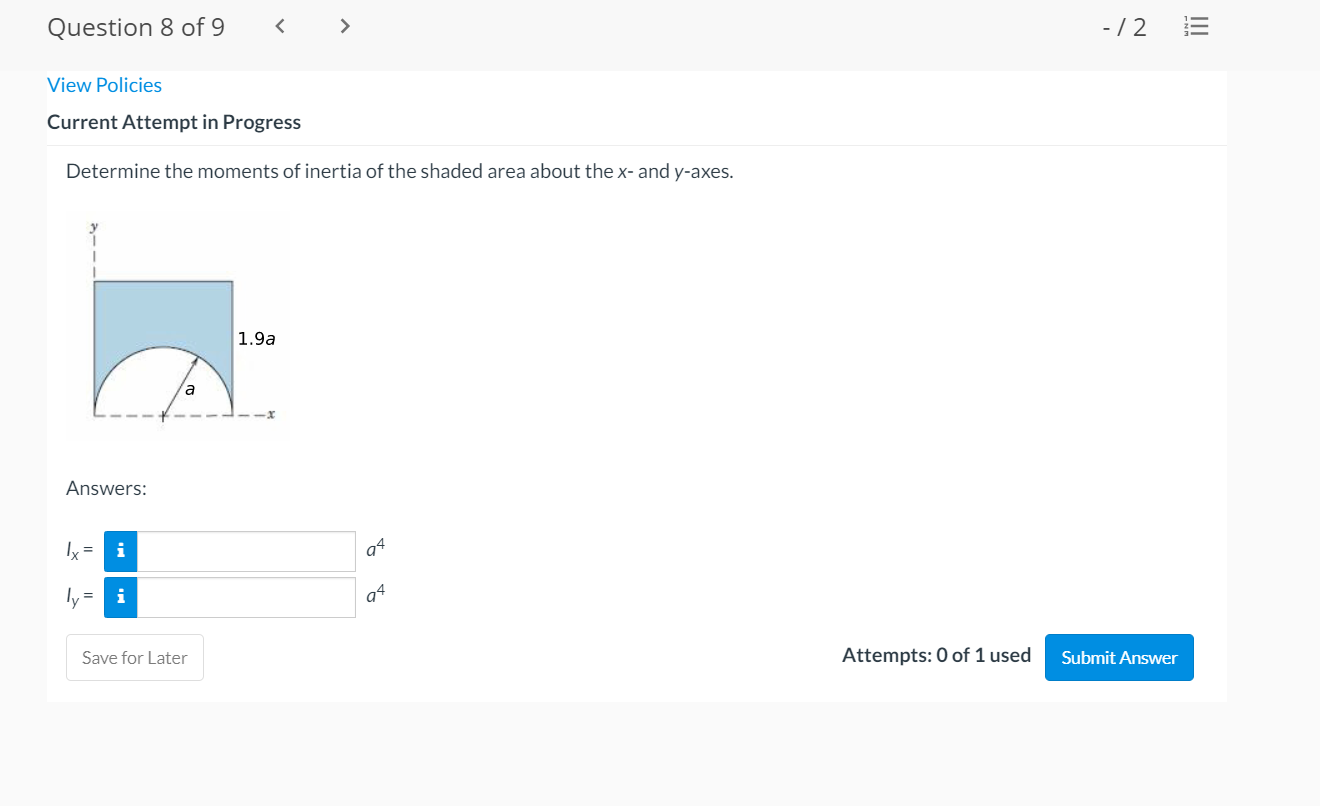Click the 'Attempts: 0 of 1 used' text
1320x806 pixels.
point(936,656)
